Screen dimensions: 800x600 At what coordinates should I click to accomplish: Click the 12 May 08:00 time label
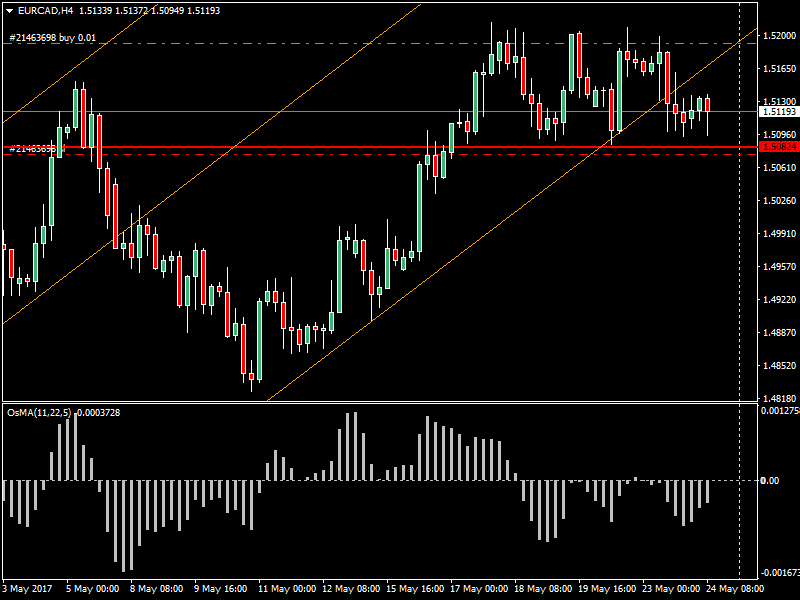351,589
